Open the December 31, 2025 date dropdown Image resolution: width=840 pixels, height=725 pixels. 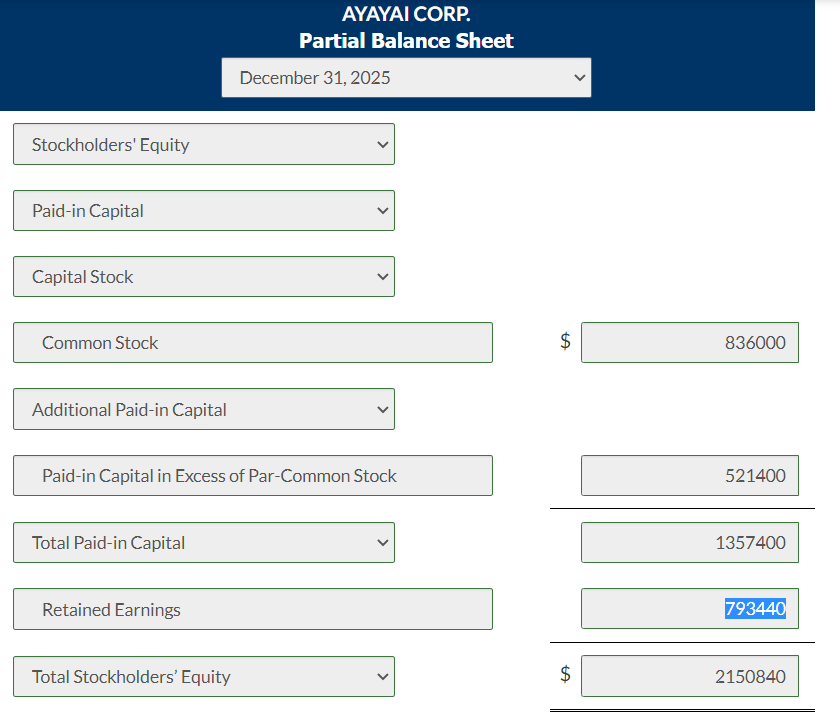click(406, 77)
